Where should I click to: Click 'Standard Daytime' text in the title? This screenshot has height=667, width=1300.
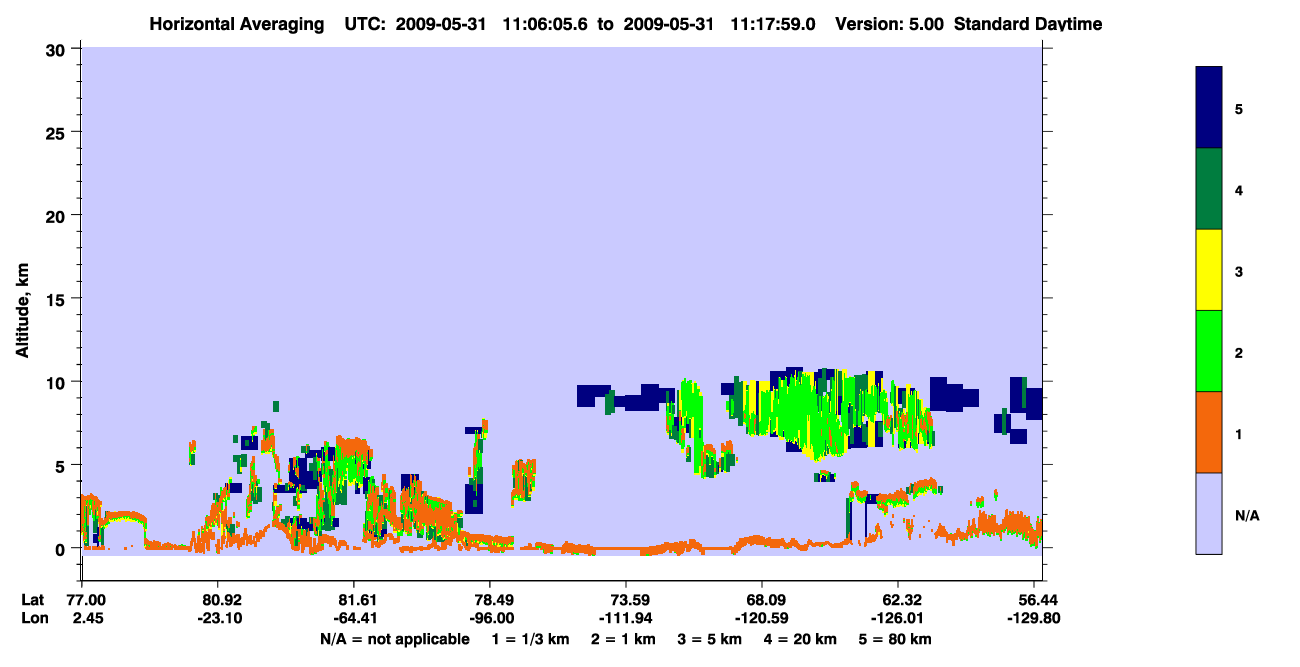pyautogui.click(x=1028, y=24)
